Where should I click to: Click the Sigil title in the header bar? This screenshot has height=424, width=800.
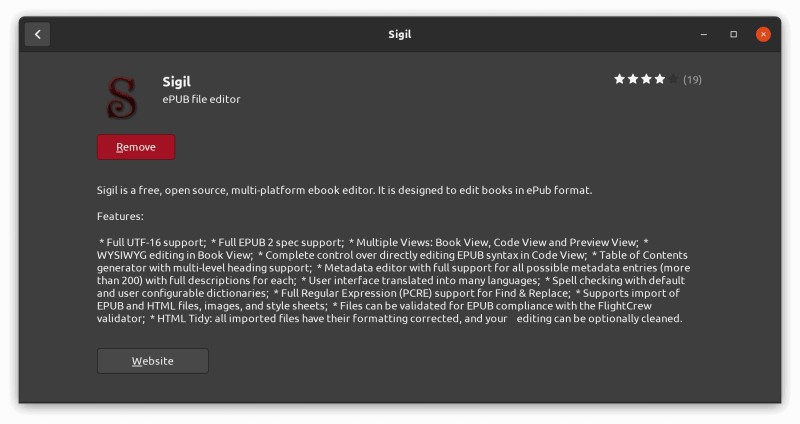(x=399, y=34)
